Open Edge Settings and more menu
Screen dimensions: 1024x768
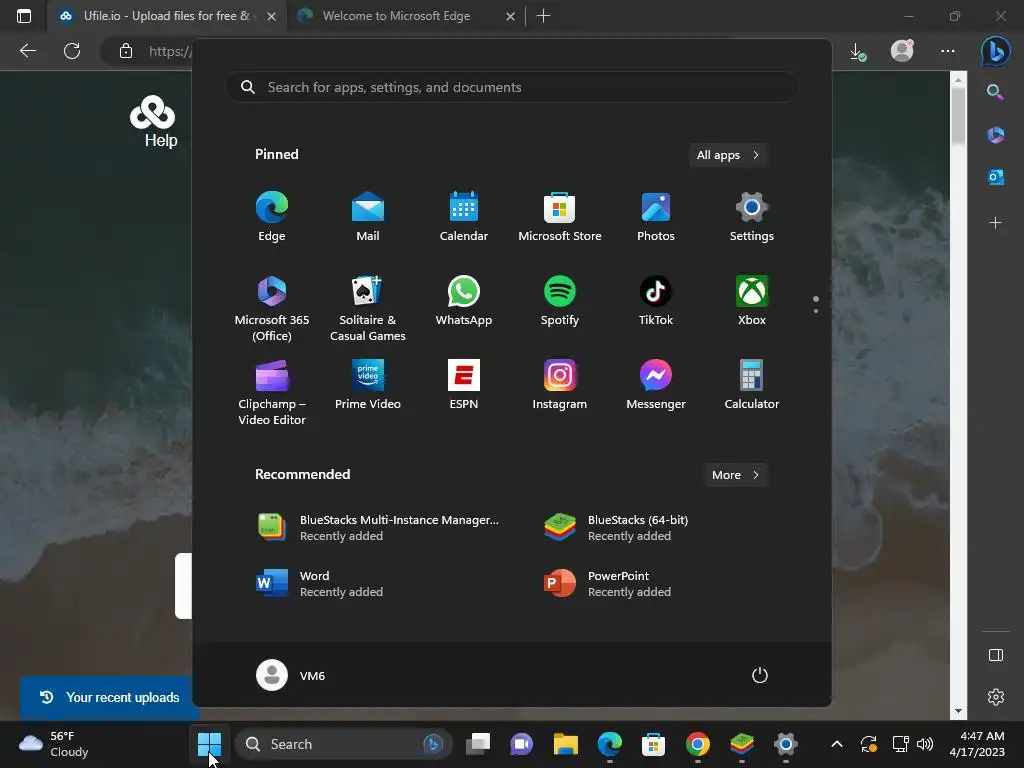click(948, 51)
